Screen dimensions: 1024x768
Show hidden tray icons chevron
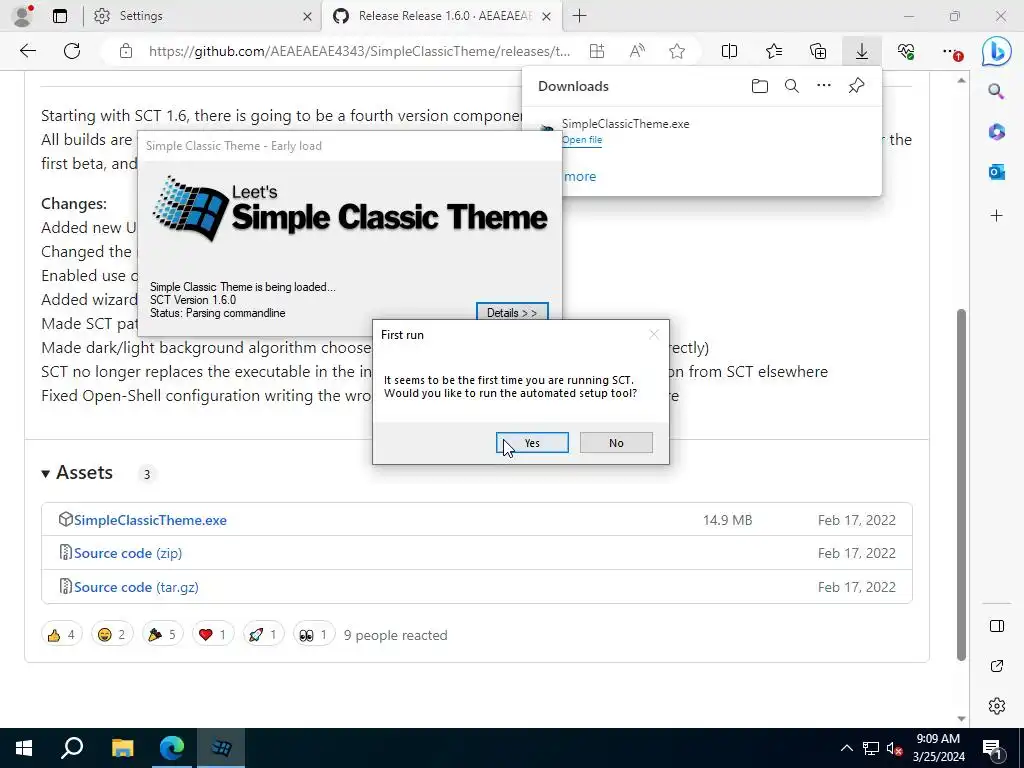point(846,748)
